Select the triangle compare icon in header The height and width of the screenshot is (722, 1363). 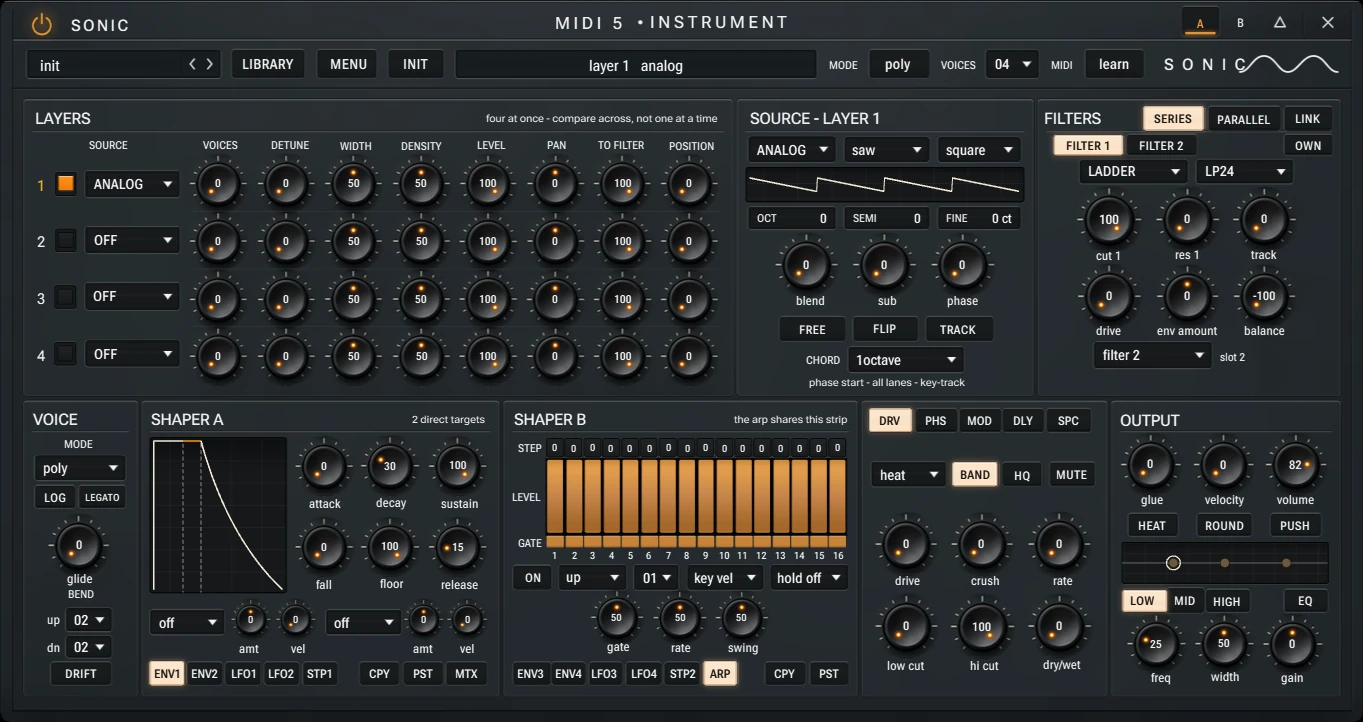(x=1280, y=23)
